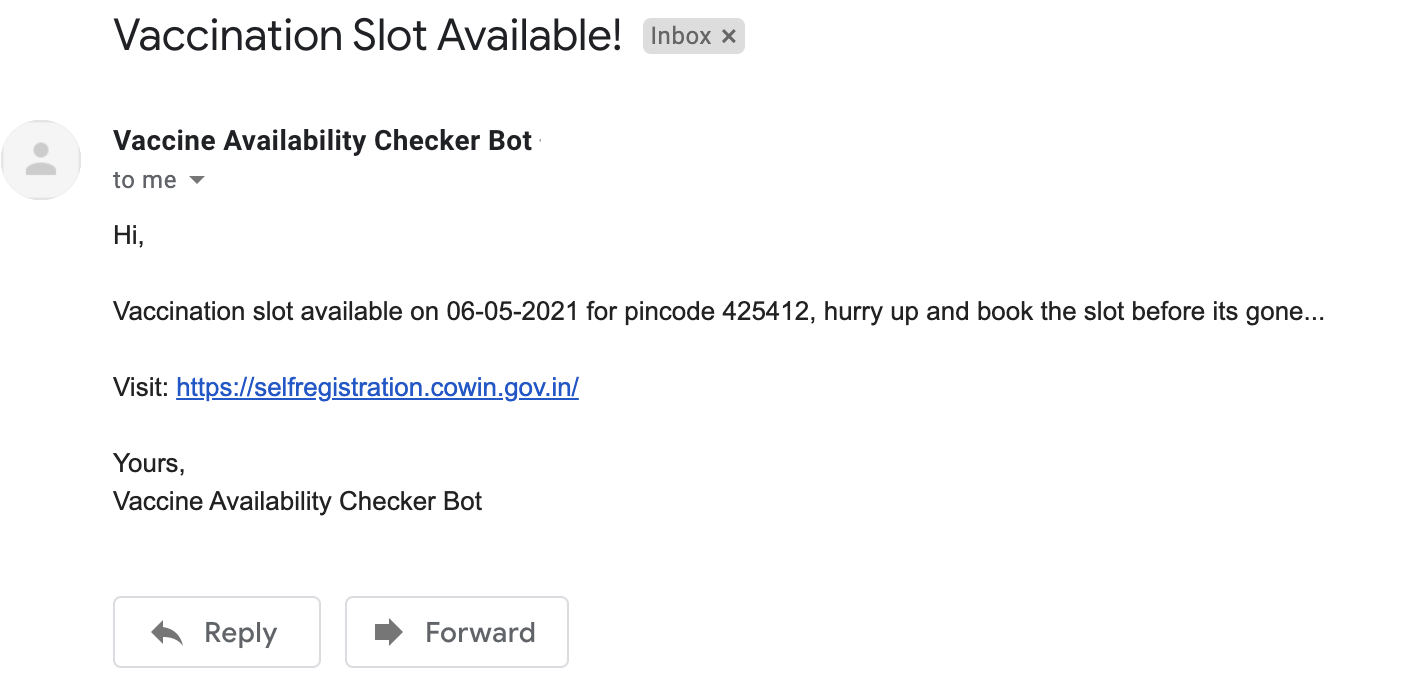Viewport: 1408px width, 700px height.
Task: Expand recipient details arrow beside 'to me'
Action: coord(197,180)
